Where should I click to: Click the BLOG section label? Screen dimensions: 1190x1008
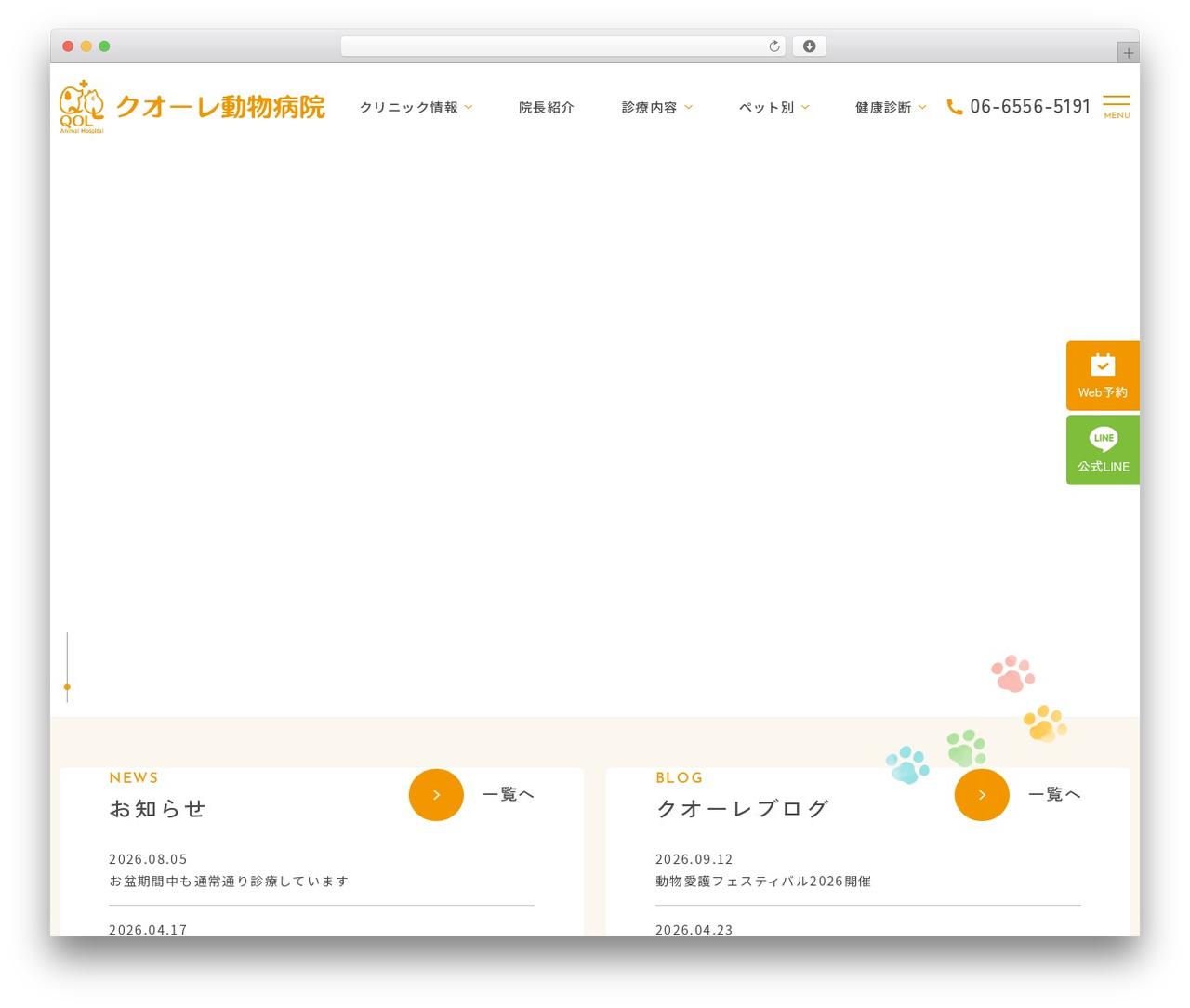coord(680,778)
